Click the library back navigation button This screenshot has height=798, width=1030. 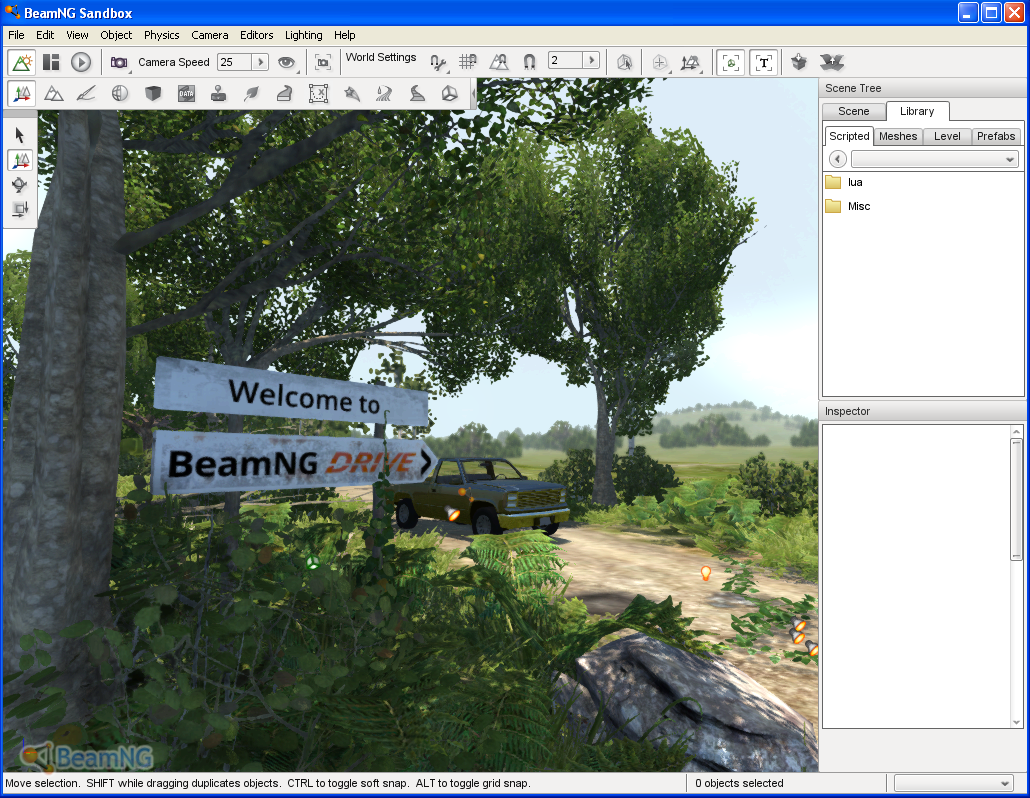[838, 159]
